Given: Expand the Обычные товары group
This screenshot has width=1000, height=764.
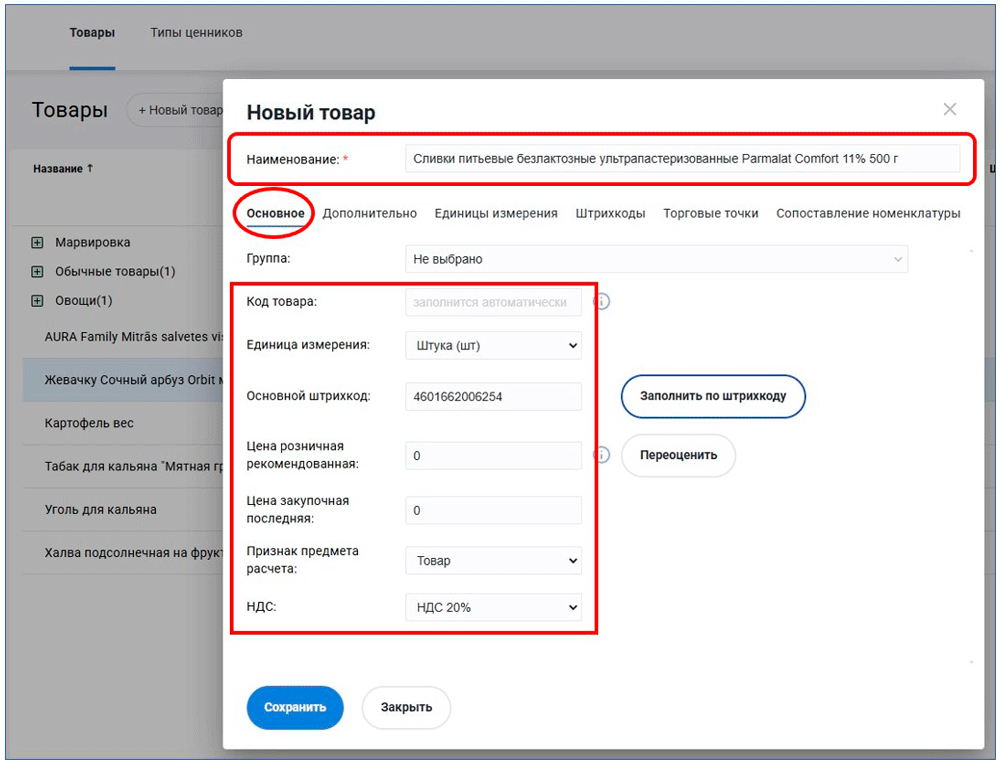Looking at the screenshot, I should [x=38, y=272].
